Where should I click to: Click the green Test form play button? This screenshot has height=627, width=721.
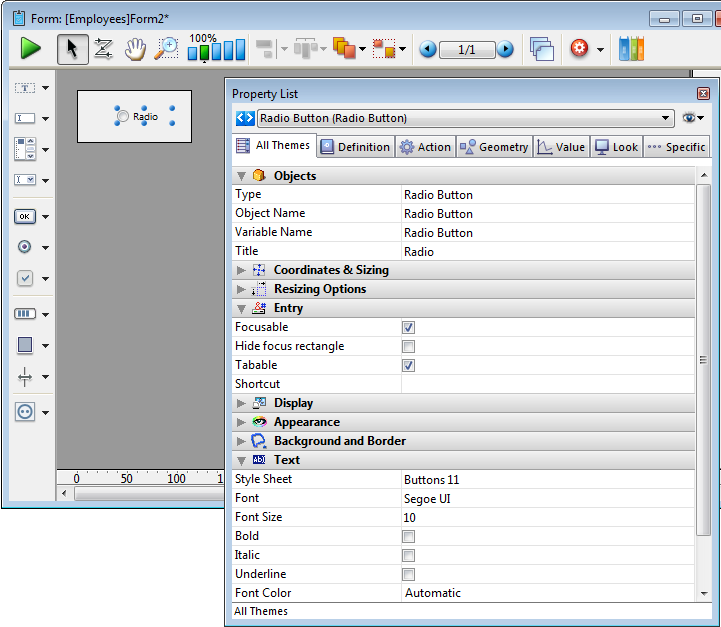coord(30,48)
